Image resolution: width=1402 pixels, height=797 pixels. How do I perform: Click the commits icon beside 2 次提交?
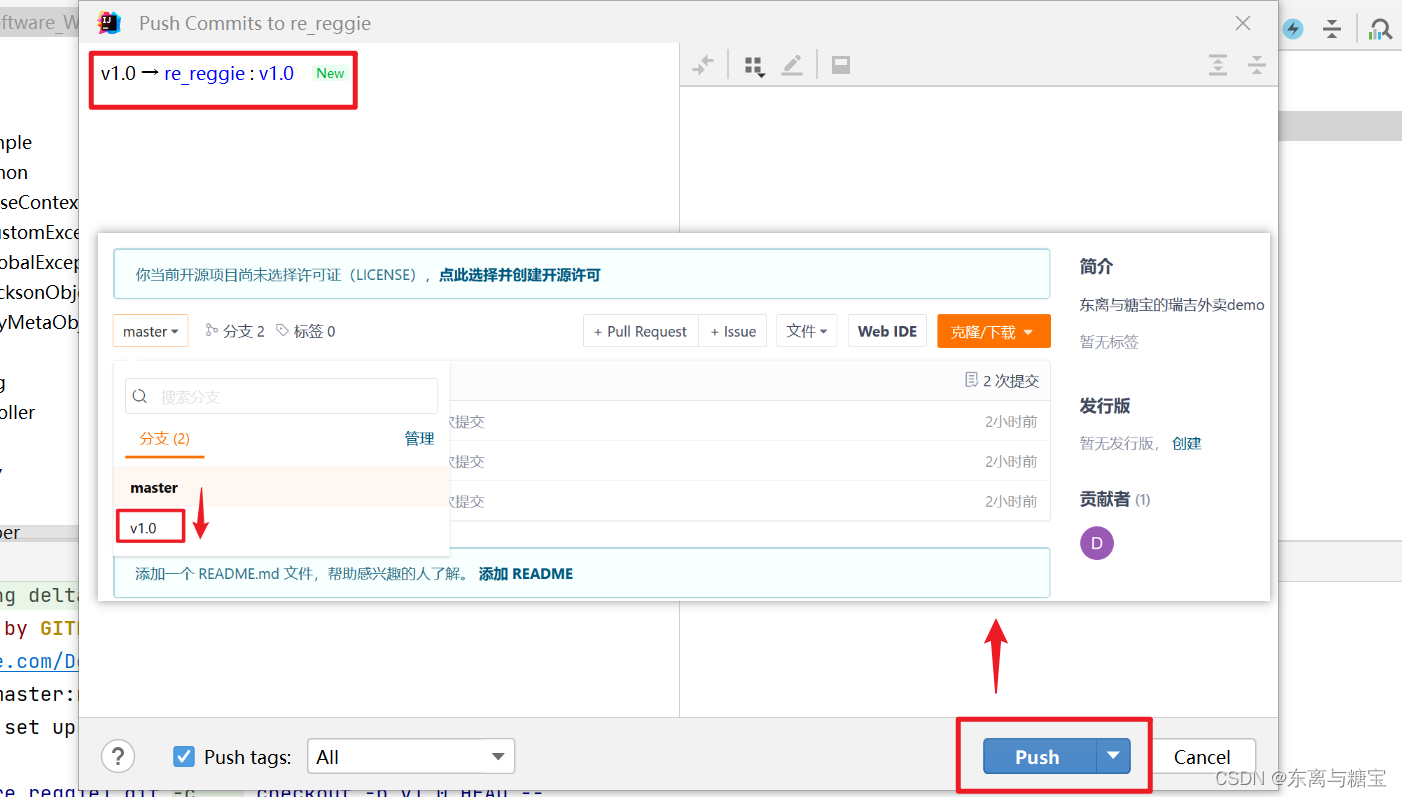[x=970, y=380]
